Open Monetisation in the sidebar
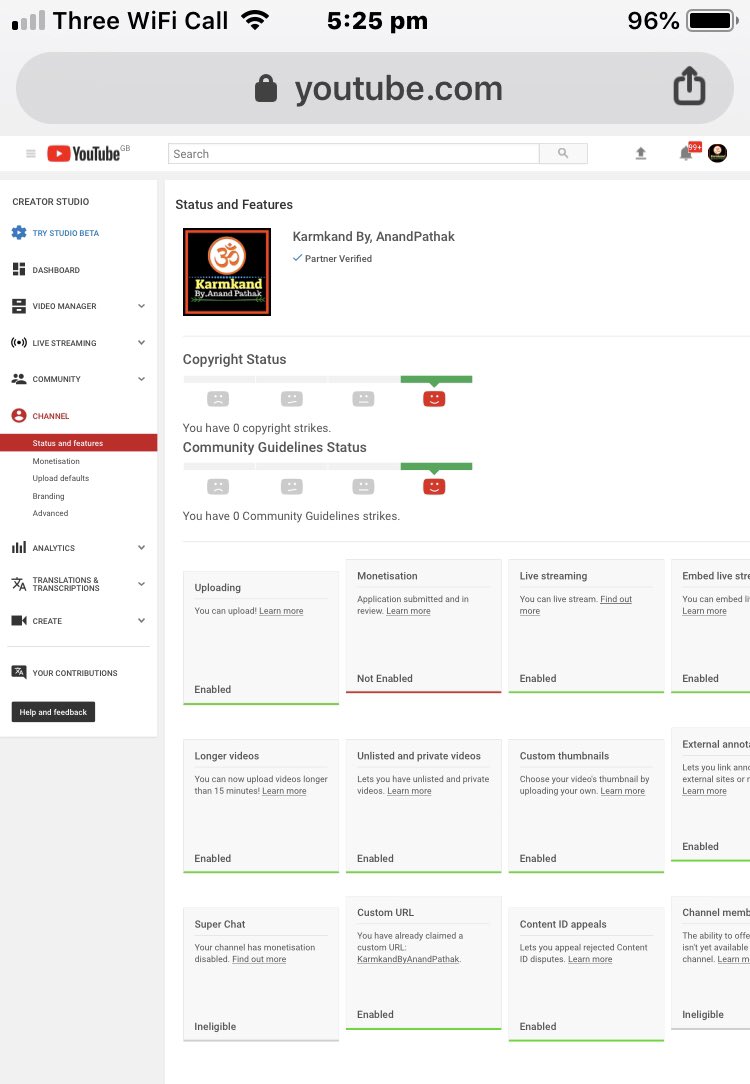The height and width of the screenshot is (1084, 750). [56, 461]
